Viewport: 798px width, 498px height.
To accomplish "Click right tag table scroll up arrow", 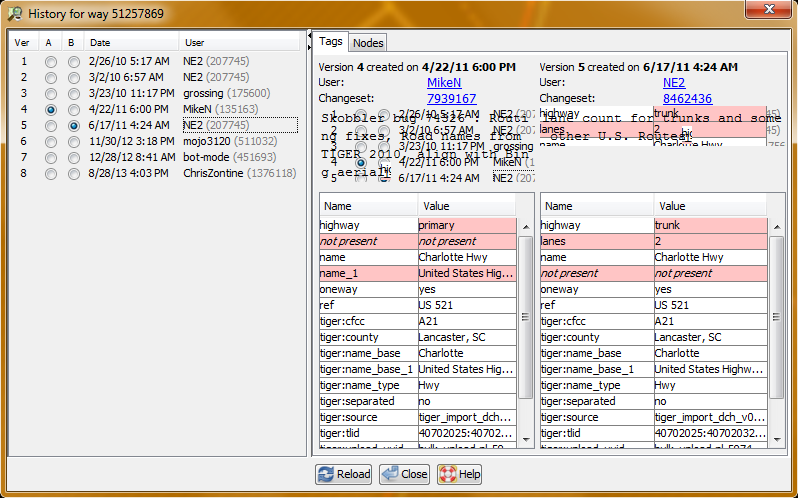I will point(777,226).
